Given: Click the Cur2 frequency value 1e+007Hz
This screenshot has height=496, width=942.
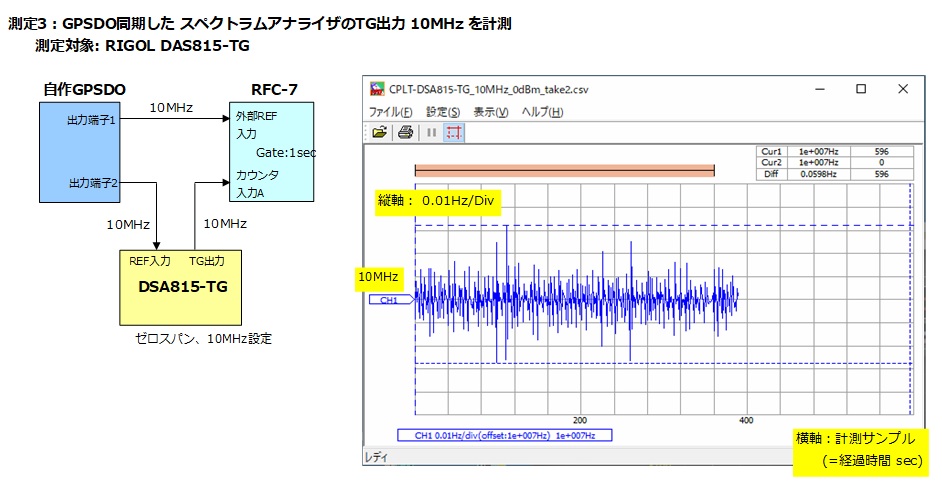Looking at the screenshot, I should (x=818, y=163).
